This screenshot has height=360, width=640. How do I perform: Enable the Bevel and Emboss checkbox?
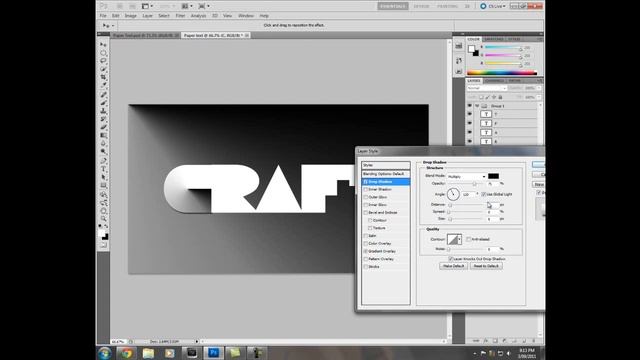(x=366, y=213)
